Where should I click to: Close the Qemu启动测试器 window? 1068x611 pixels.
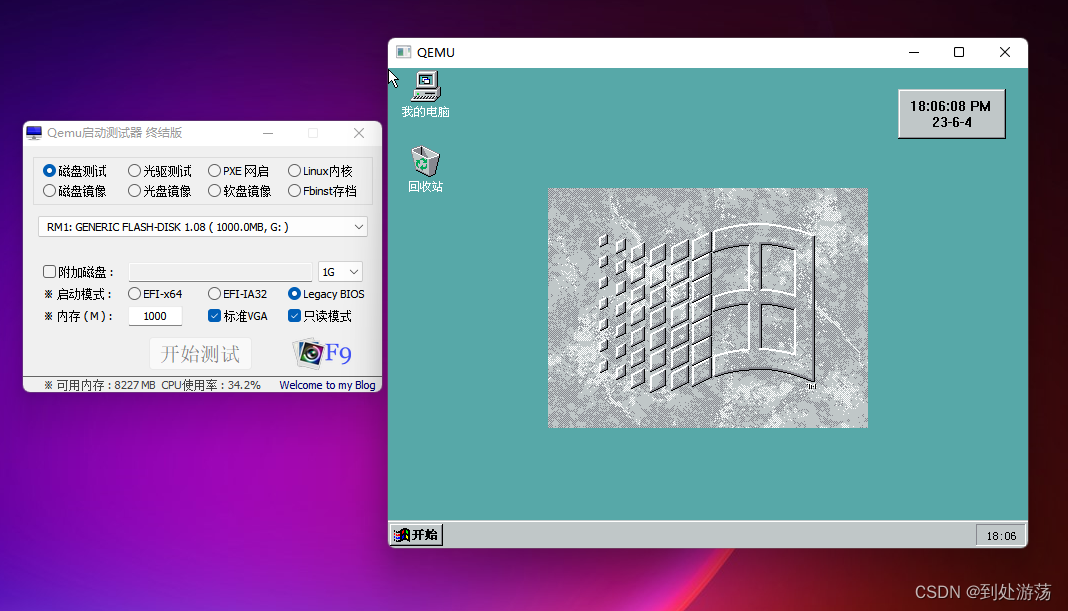point(359,133)
